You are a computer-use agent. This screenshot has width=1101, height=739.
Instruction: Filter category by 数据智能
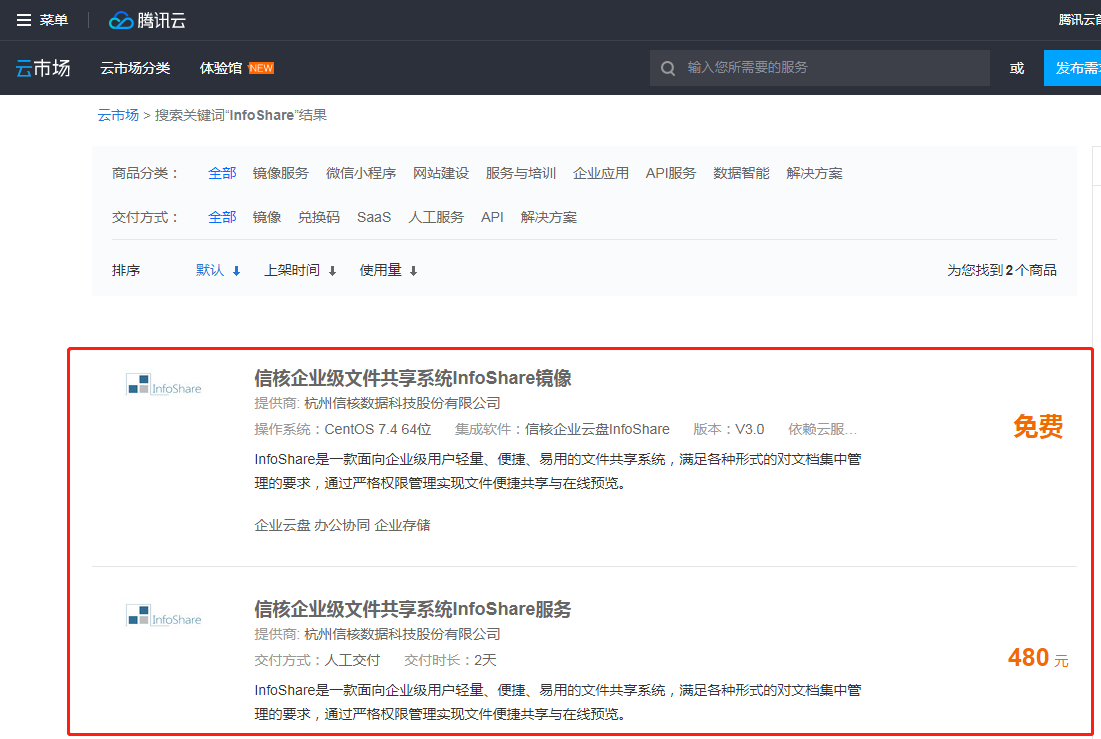tap(741, 174)
